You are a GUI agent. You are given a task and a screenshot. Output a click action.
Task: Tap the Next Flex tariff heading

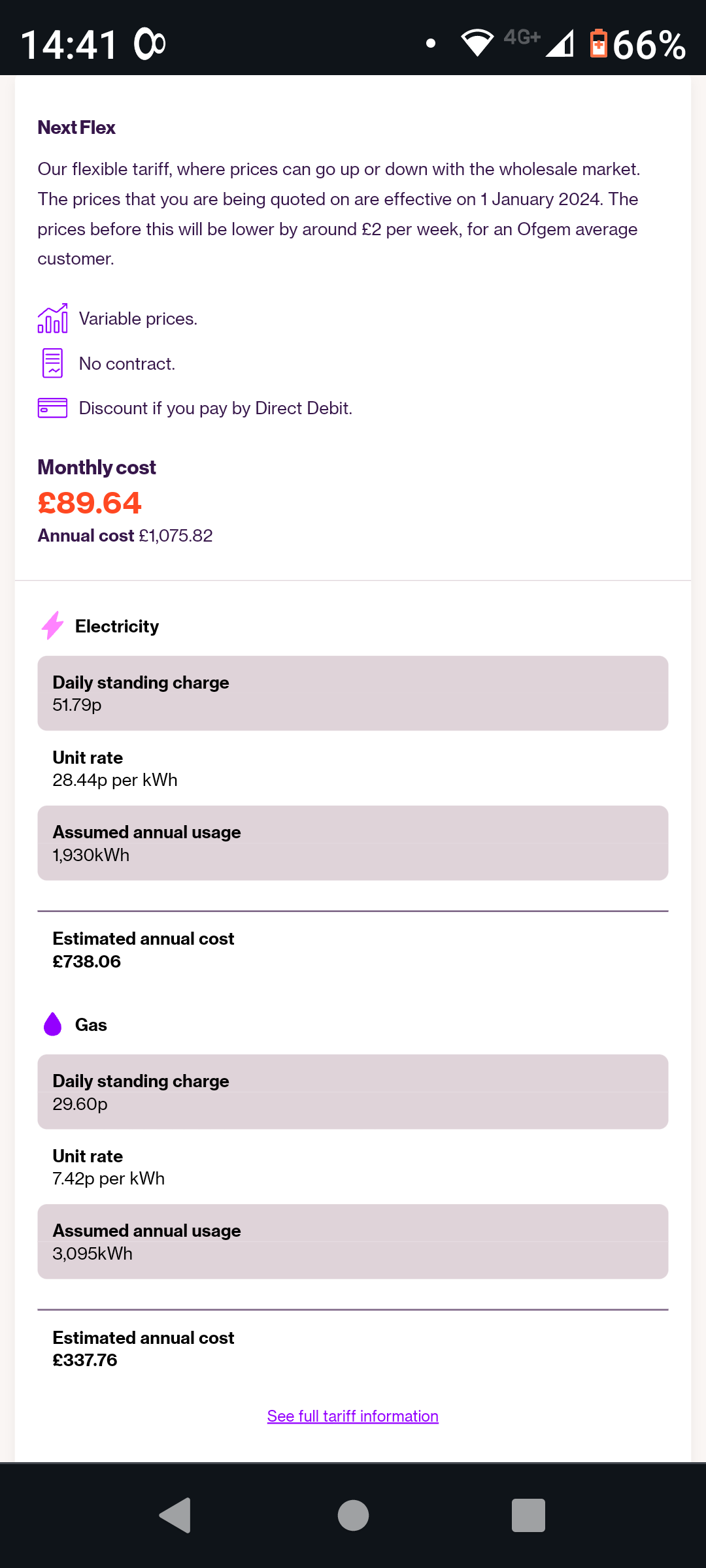pos(76,127)
